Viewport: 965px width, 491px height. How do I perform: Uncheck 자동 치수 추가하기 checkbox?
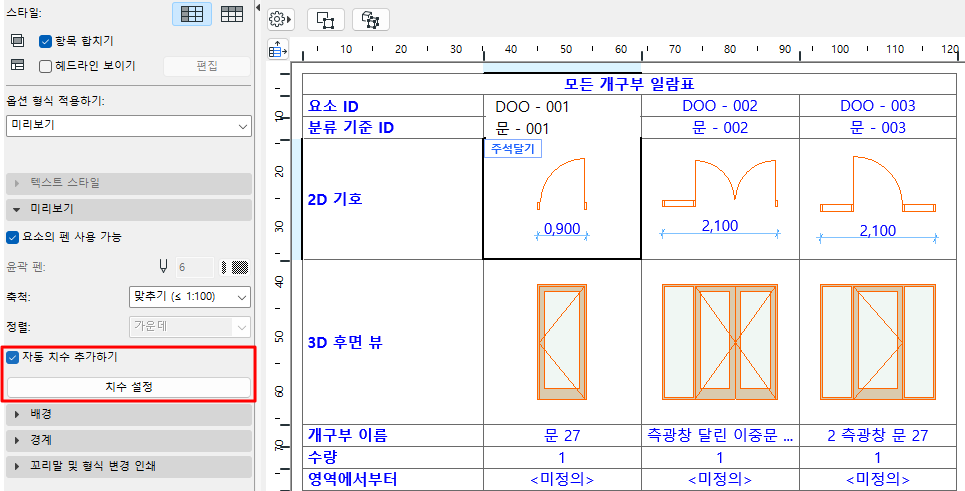pyautogui.click(x=11, y=356)
